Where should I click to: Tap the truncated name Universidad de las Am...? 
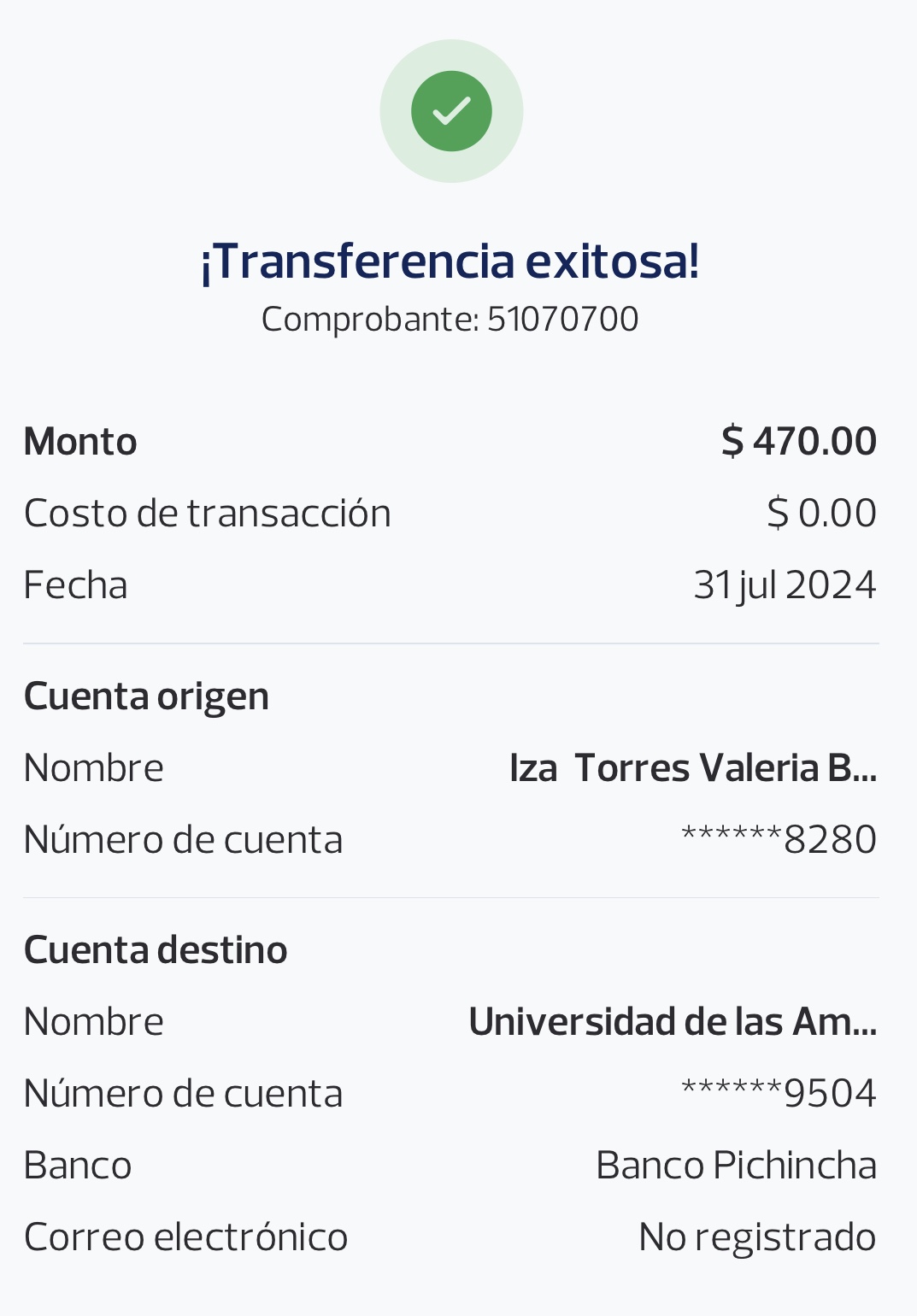[673, 1022]
